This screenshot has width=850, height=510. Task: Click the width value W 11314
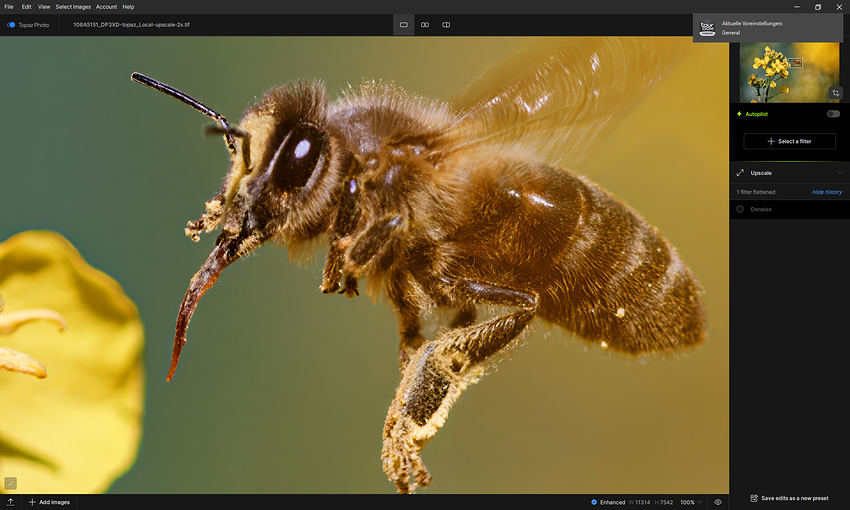point(639,502)
